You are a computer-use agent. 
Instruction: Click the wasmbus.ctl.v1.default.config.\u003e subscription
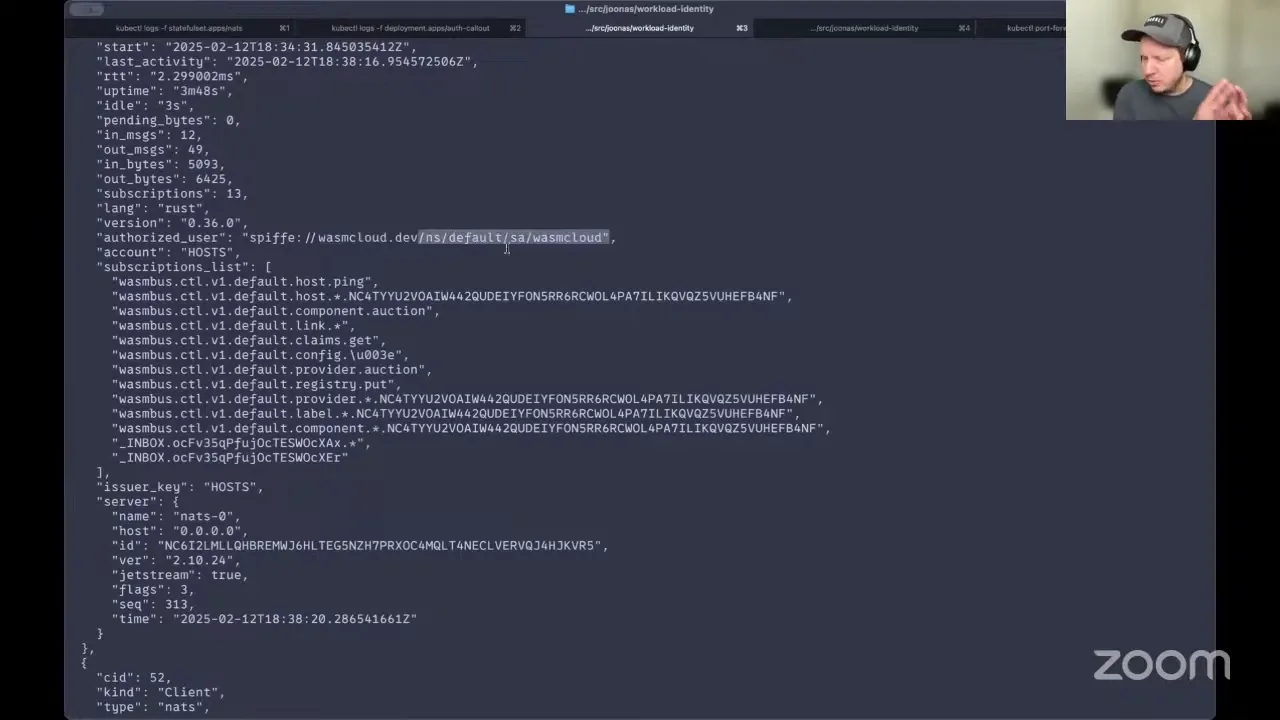point(260,355)
